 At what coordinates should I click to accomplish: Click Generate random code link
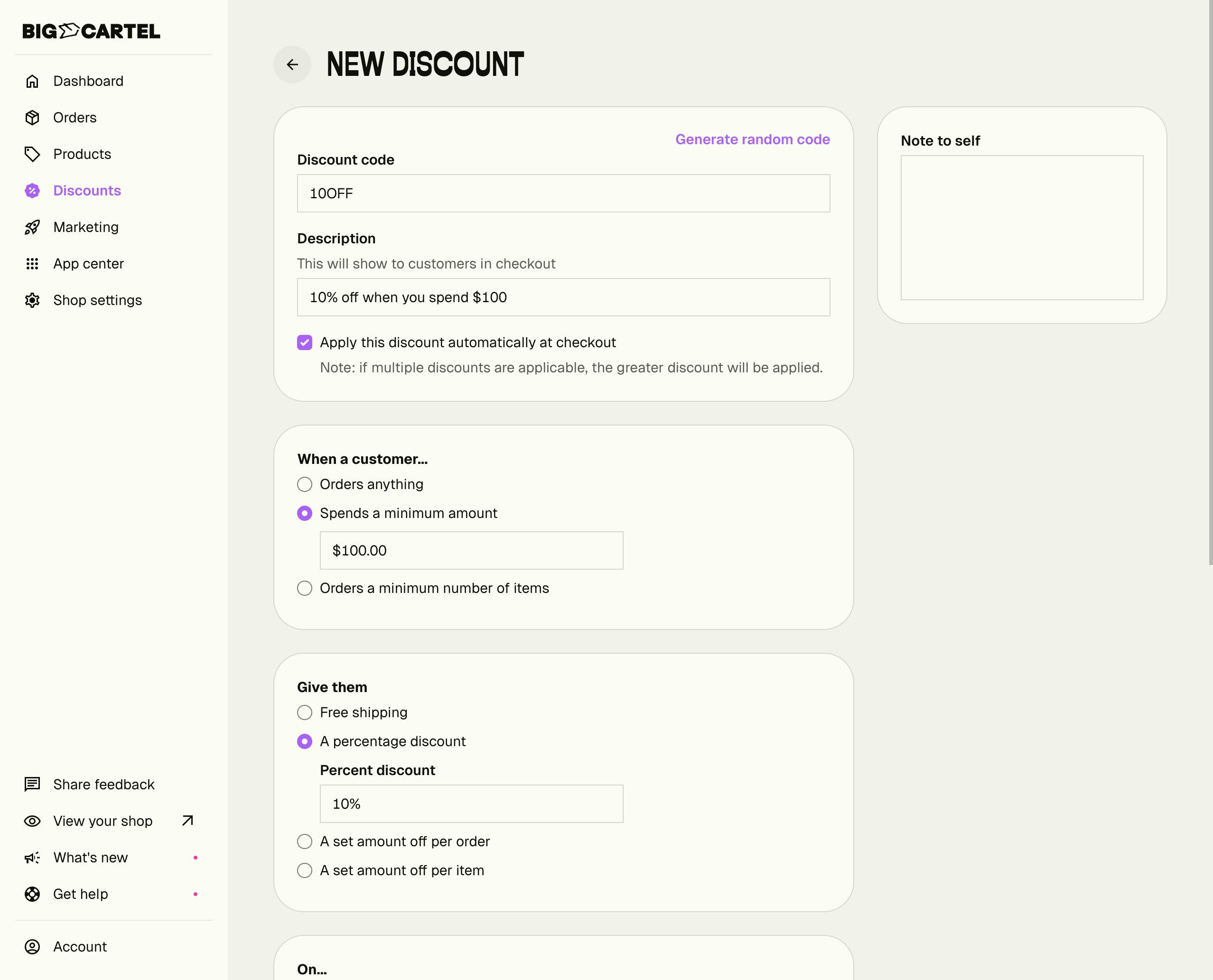coord(752,139)
